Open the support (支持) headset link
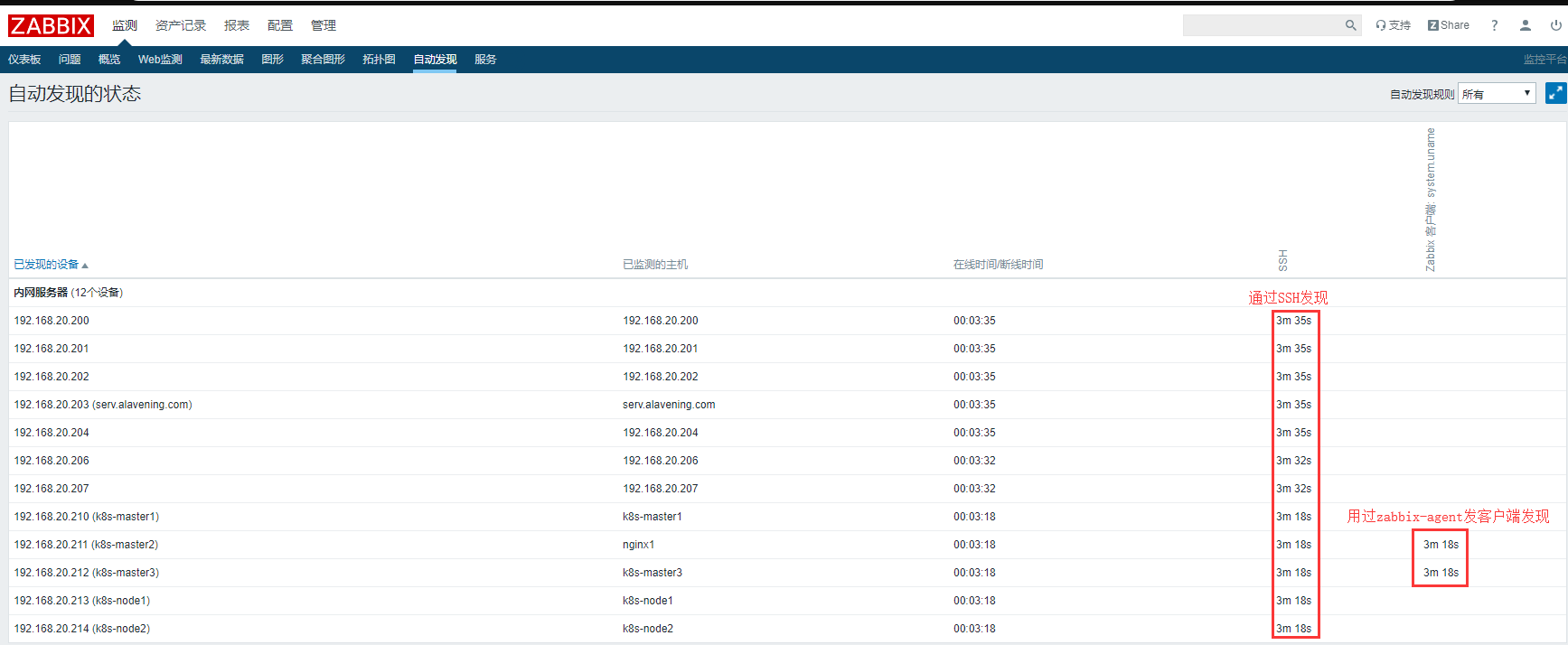This screenshot has width=1568, height=645. [1393, 25]
